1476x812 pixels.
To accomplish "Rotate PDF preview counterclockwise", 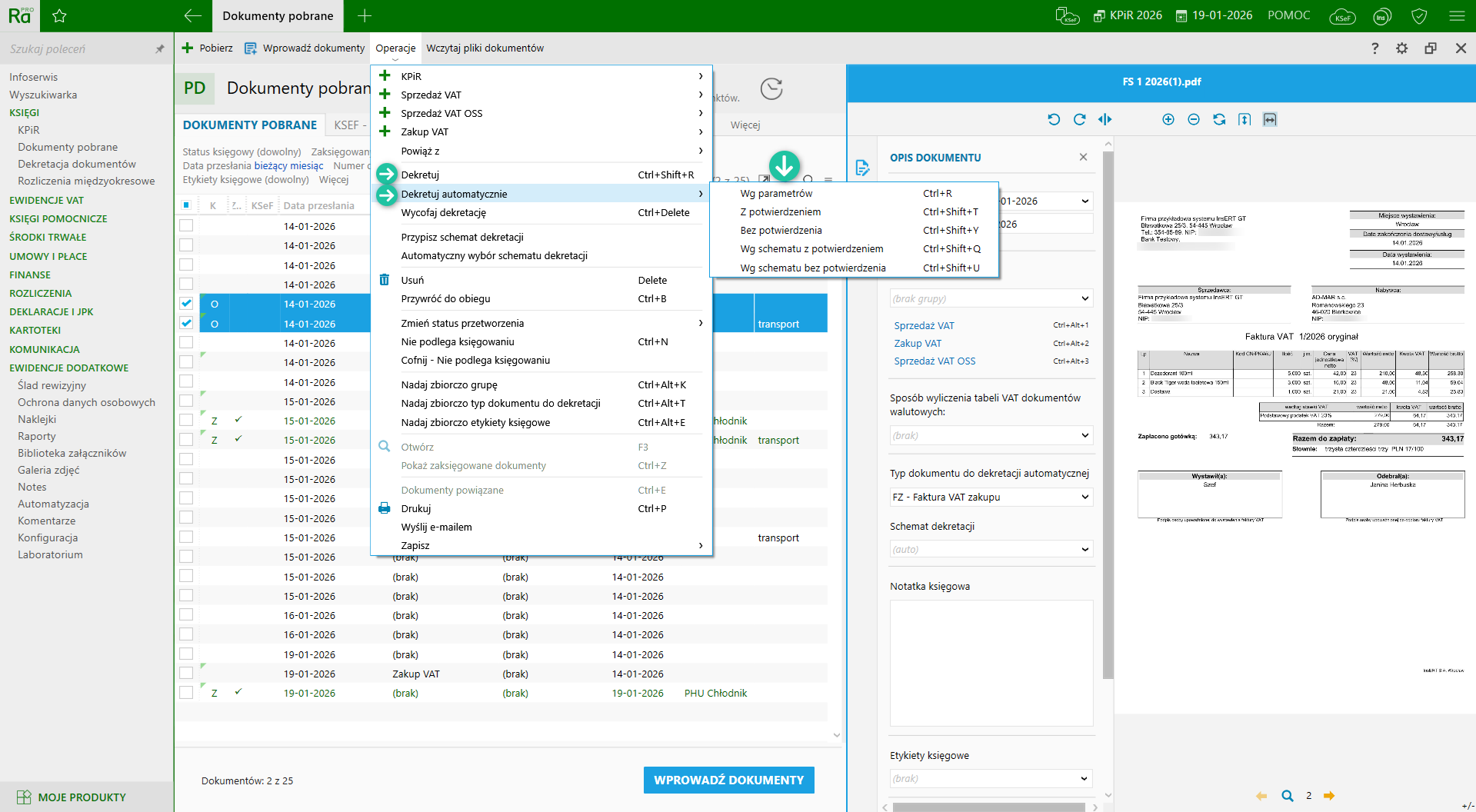I will pyautogui.click(x=1054, y=119).
